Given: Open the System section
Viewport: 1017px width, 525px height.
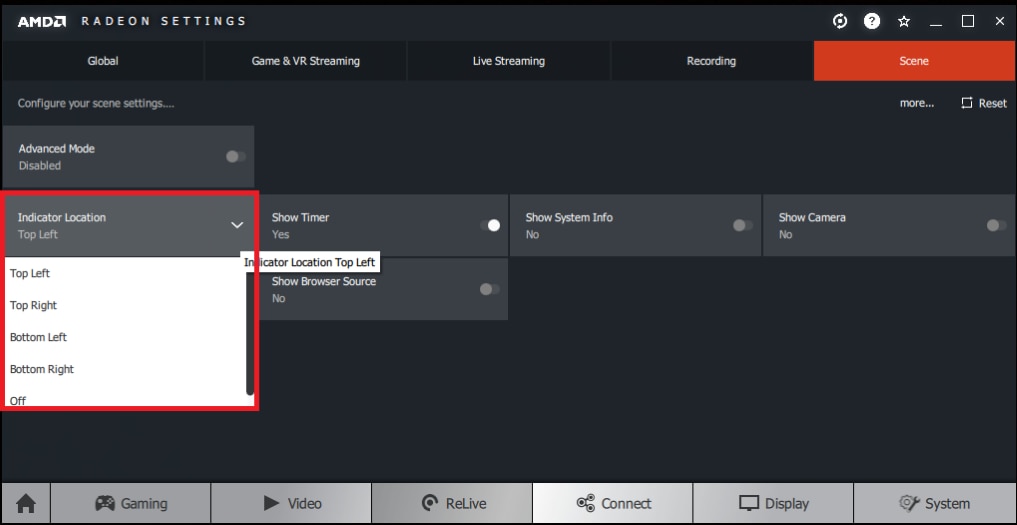Looking at the screenshot, I should (x=934, y=503).
